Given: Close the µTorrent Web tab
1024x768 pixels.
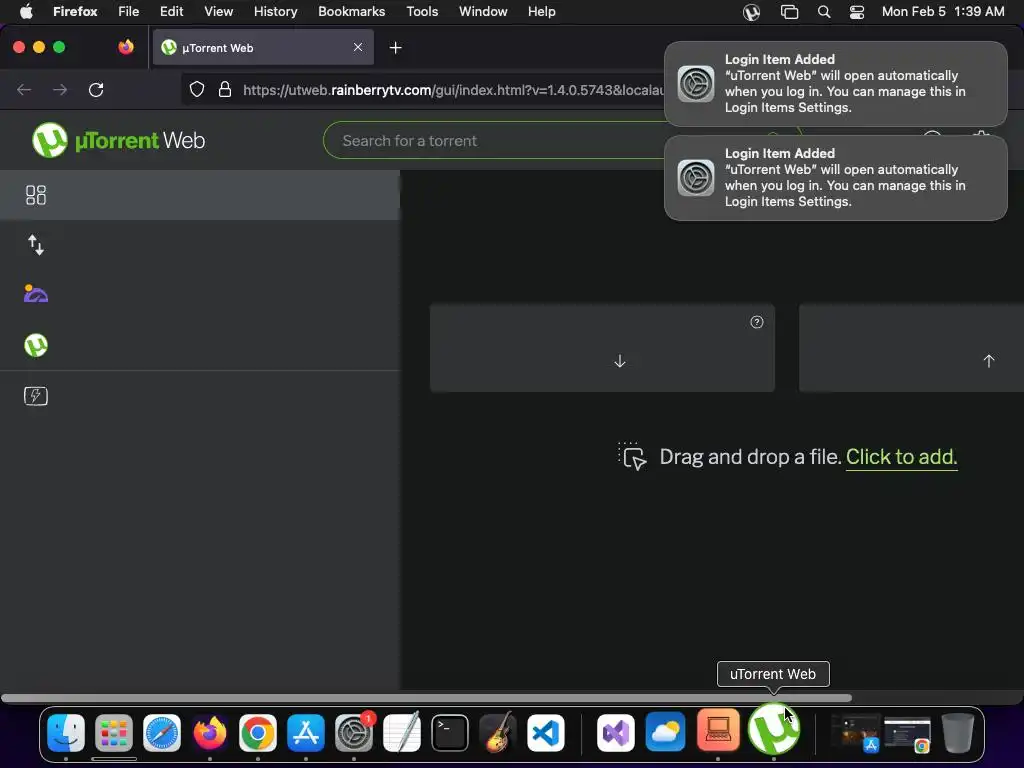Looking at the screenshot, I should [x=358, y=47].
